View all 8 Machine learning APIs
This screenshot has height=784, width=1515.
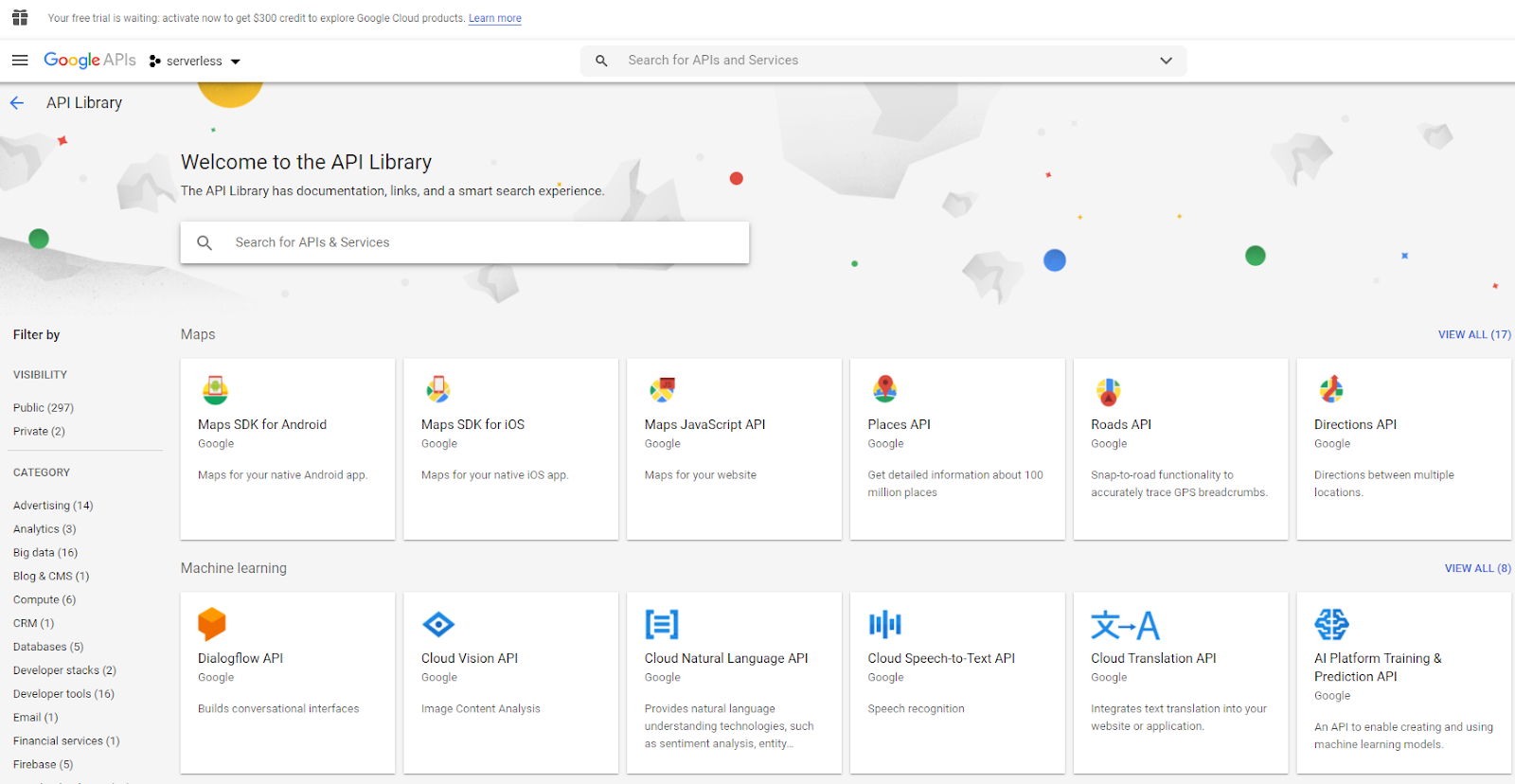[x=1478, y=568]
